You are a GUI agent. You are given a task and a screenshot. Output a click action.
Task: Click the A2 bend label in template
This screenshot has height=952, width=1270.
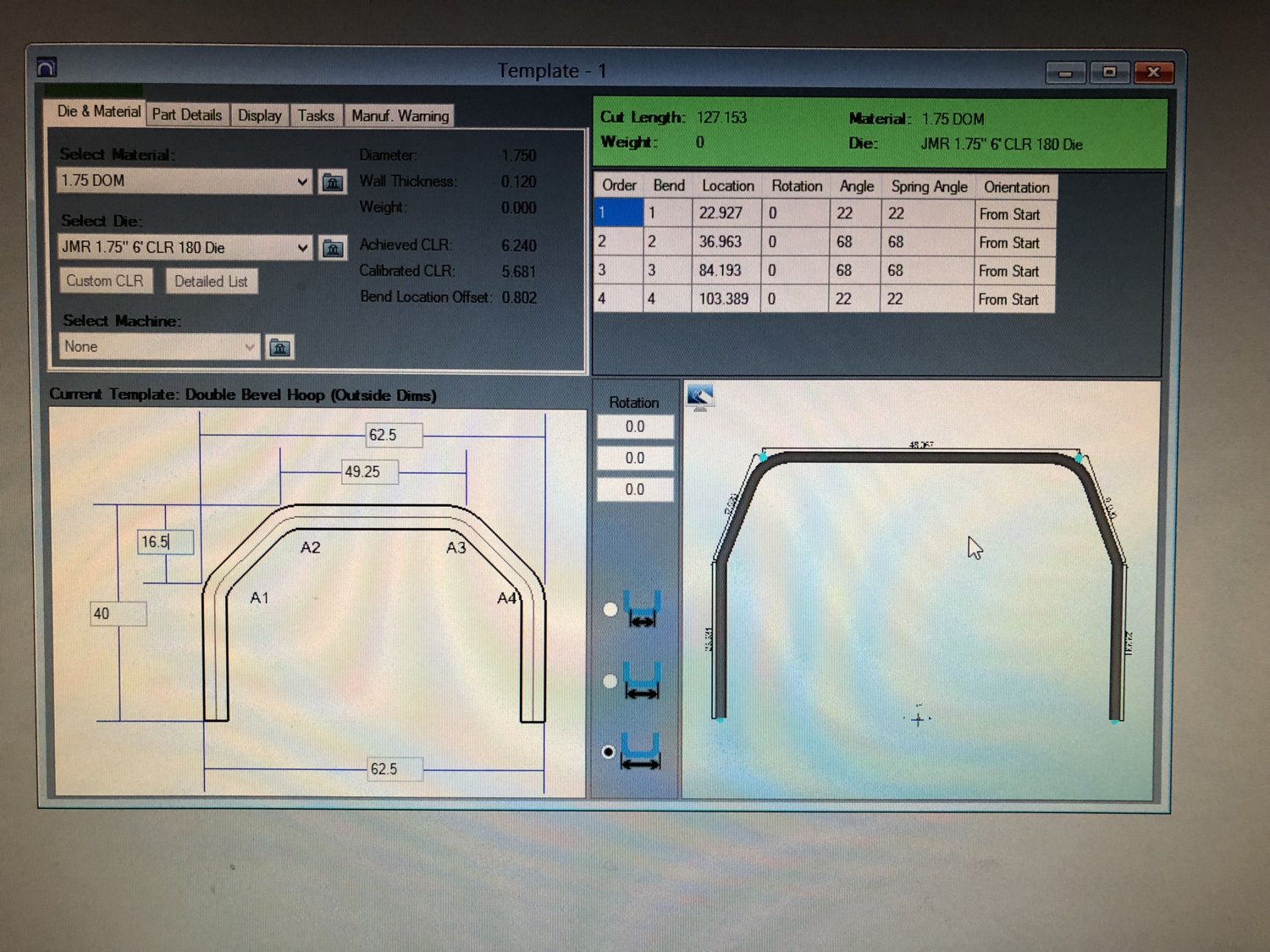[311, 548]
